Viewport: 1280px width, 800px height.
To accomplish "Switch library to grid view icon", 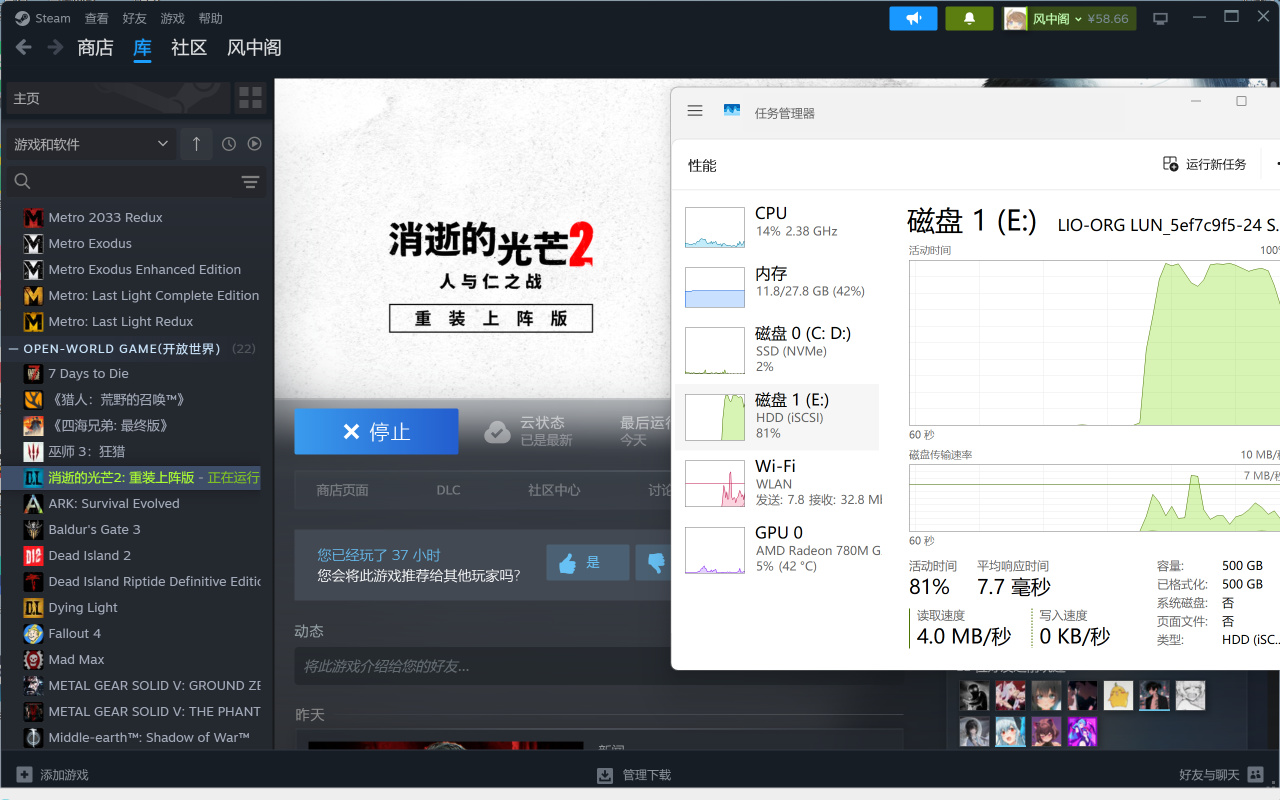I will [250, 98].
